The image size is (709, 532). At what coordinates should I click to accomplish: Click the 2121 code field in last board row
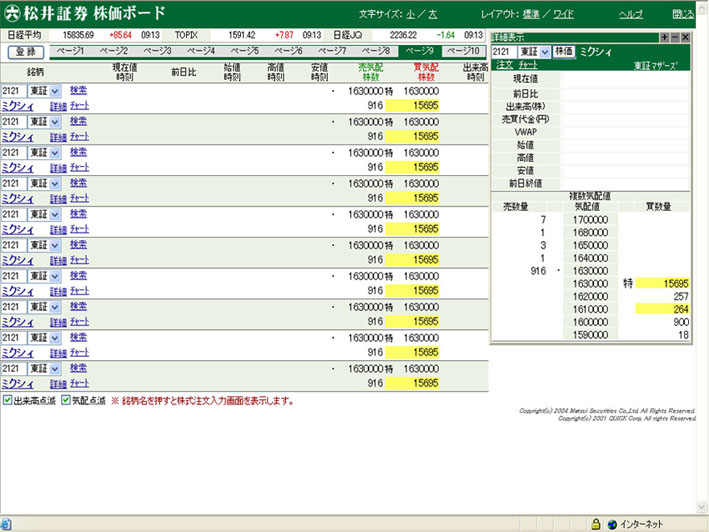(x=14, y=369)
